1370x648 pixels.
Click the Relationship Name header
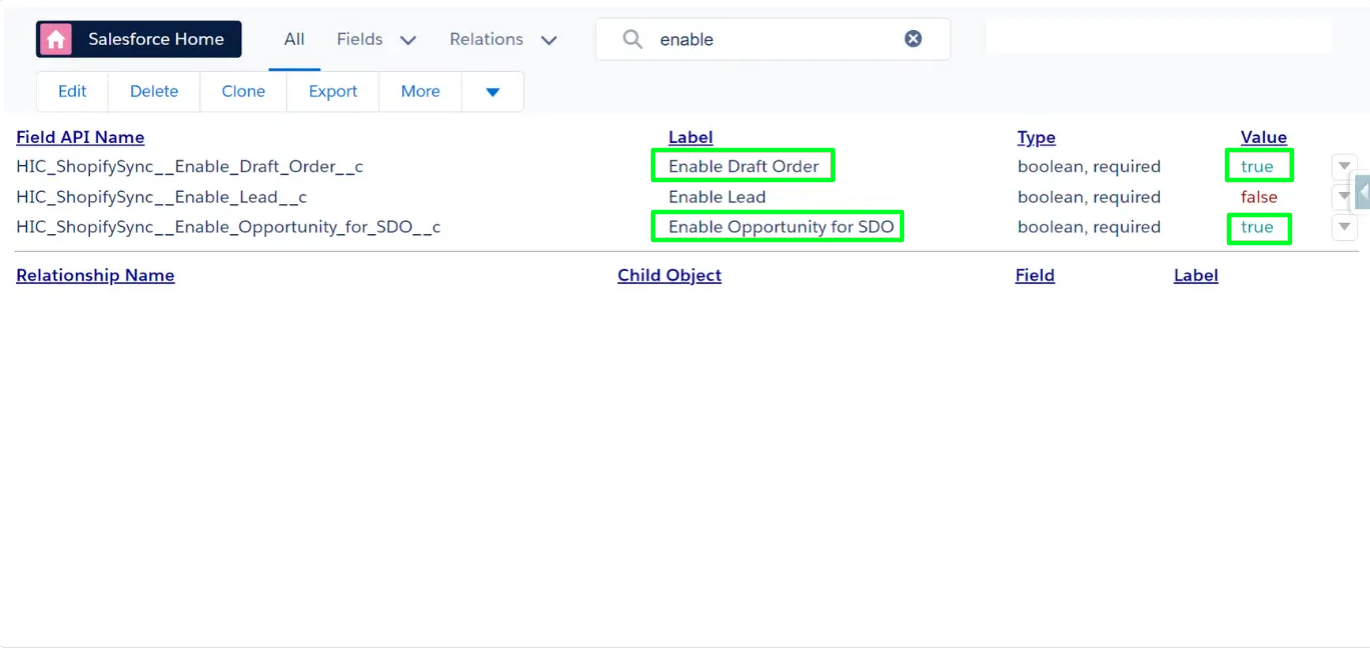(x=95, y=275)
